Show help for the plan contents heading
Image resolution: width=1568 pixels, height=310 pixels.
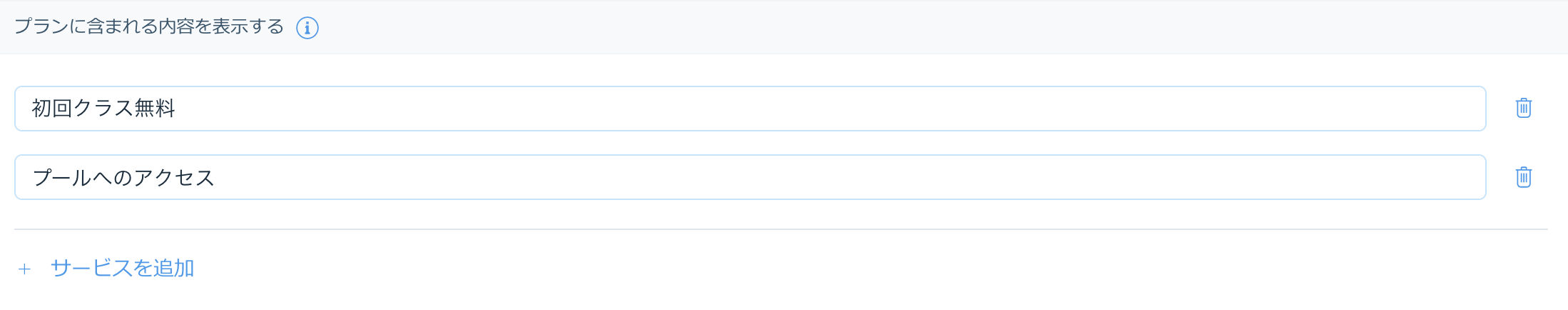click(x=307, y=28)
